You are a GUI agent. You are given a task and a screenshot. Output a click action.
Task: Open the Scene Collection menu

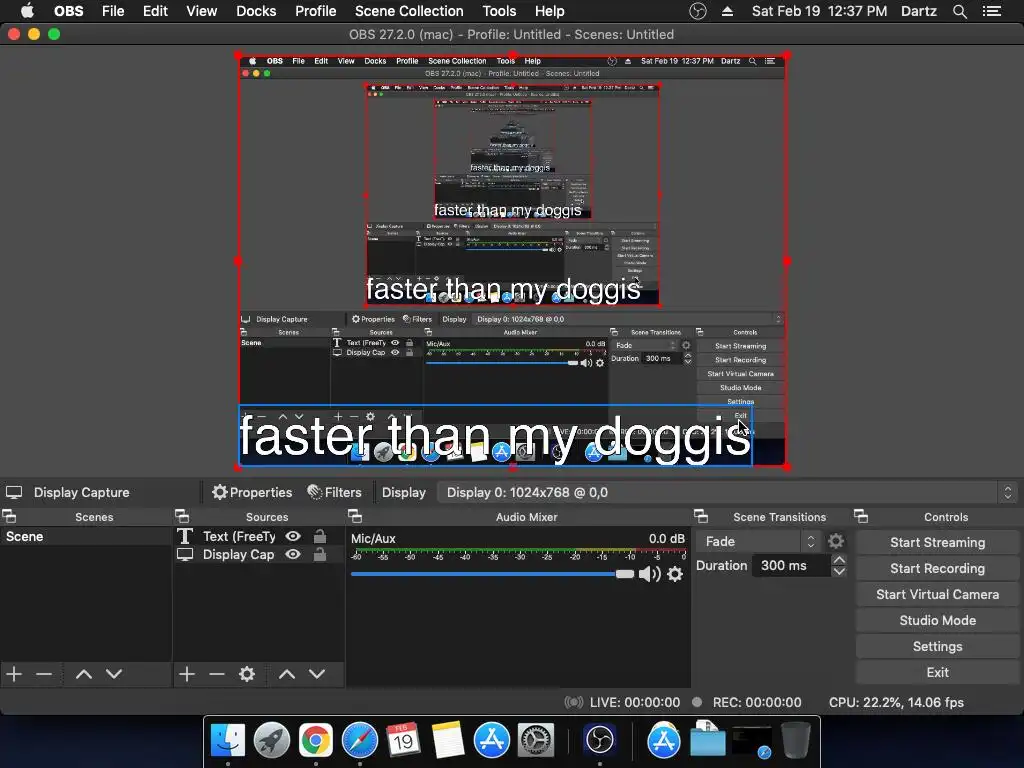tap(409, 11)
